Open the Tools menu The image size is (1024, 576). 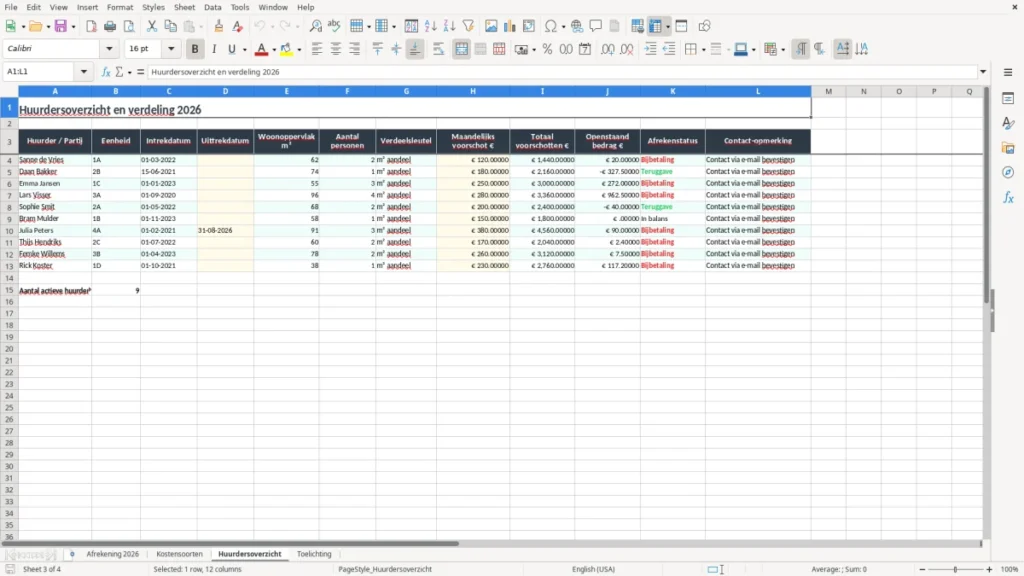(240, 7)
